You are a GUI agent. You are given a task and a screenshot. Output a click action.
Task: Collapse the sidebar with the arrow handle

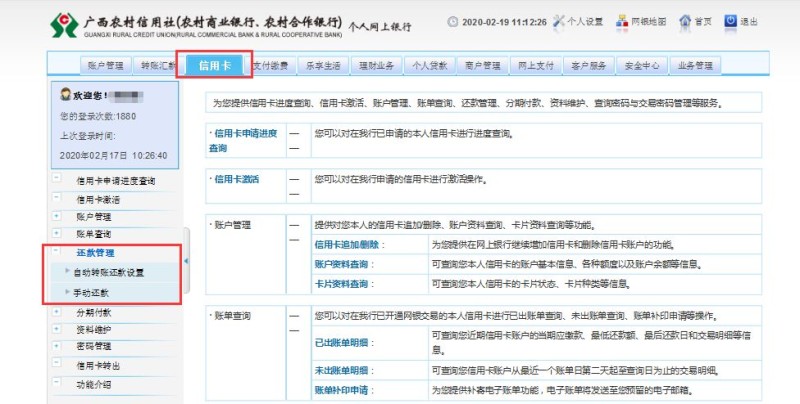[x=186, y=261]
